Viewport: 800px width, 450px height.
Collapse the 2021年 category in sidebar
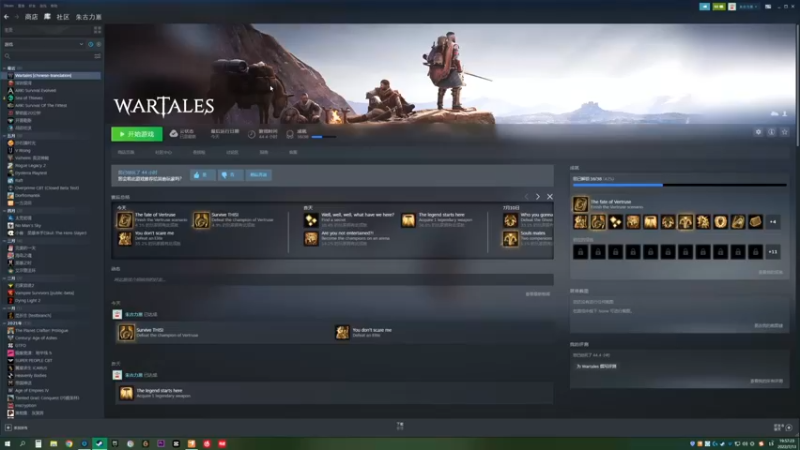pos(5,323)
